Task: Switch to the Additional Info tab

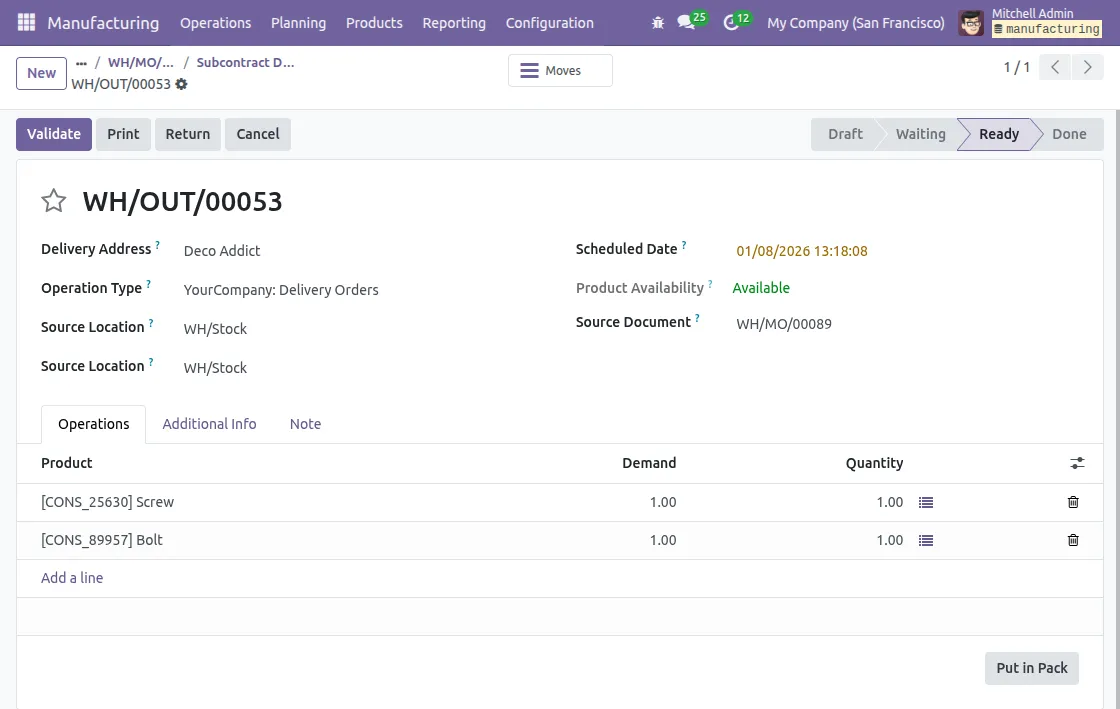Action: (209, 424)
